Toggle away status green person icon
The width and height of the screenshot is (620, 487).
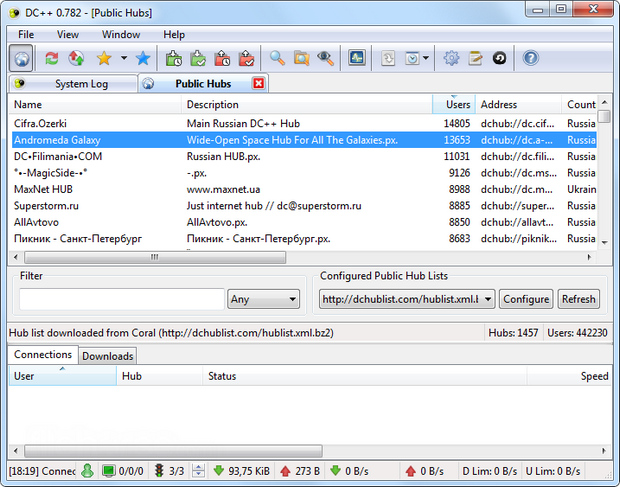[x=87, y=471]
